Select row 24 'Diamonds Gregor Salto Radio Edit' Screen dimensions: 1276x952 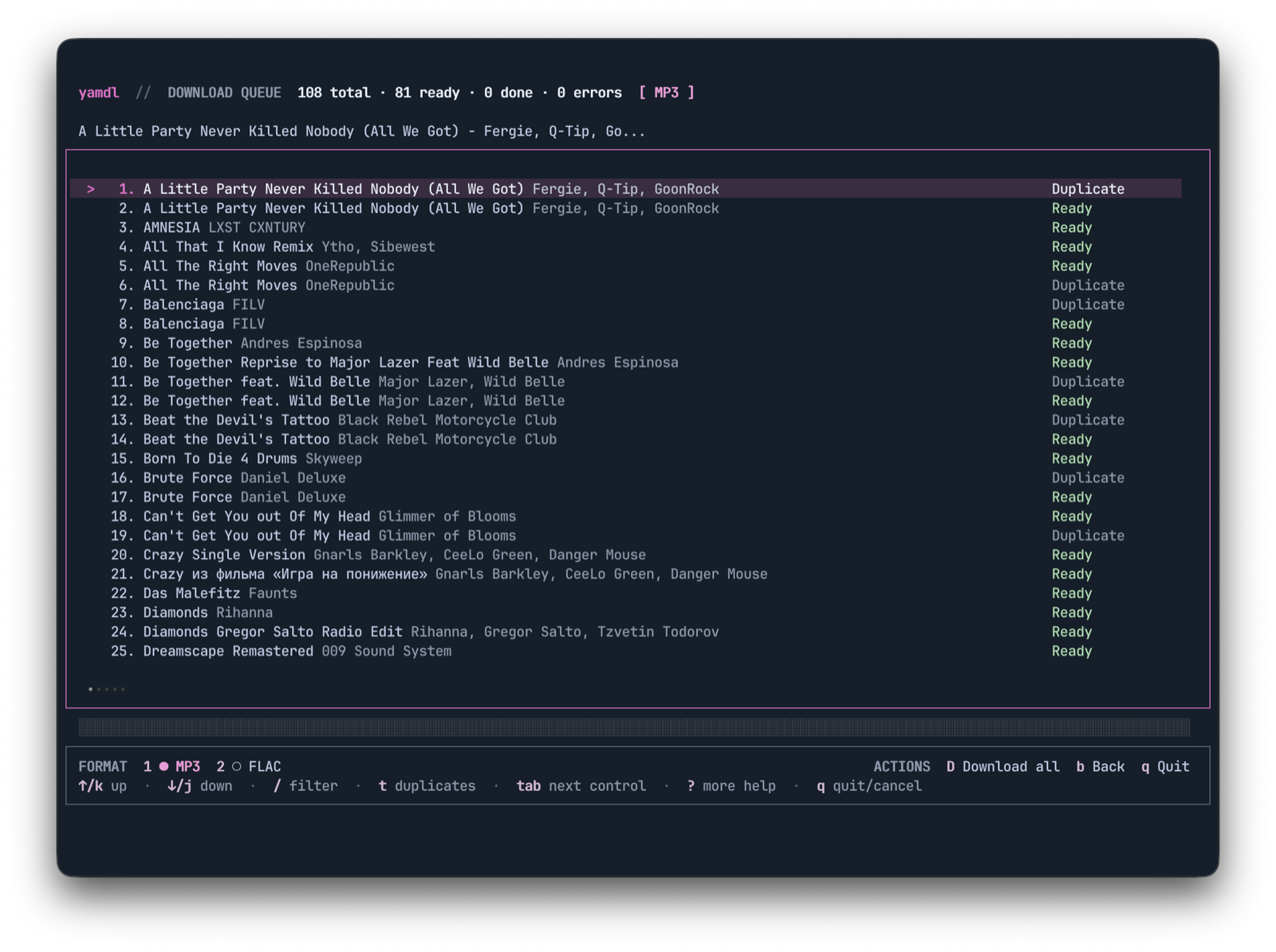coord(626,631)
